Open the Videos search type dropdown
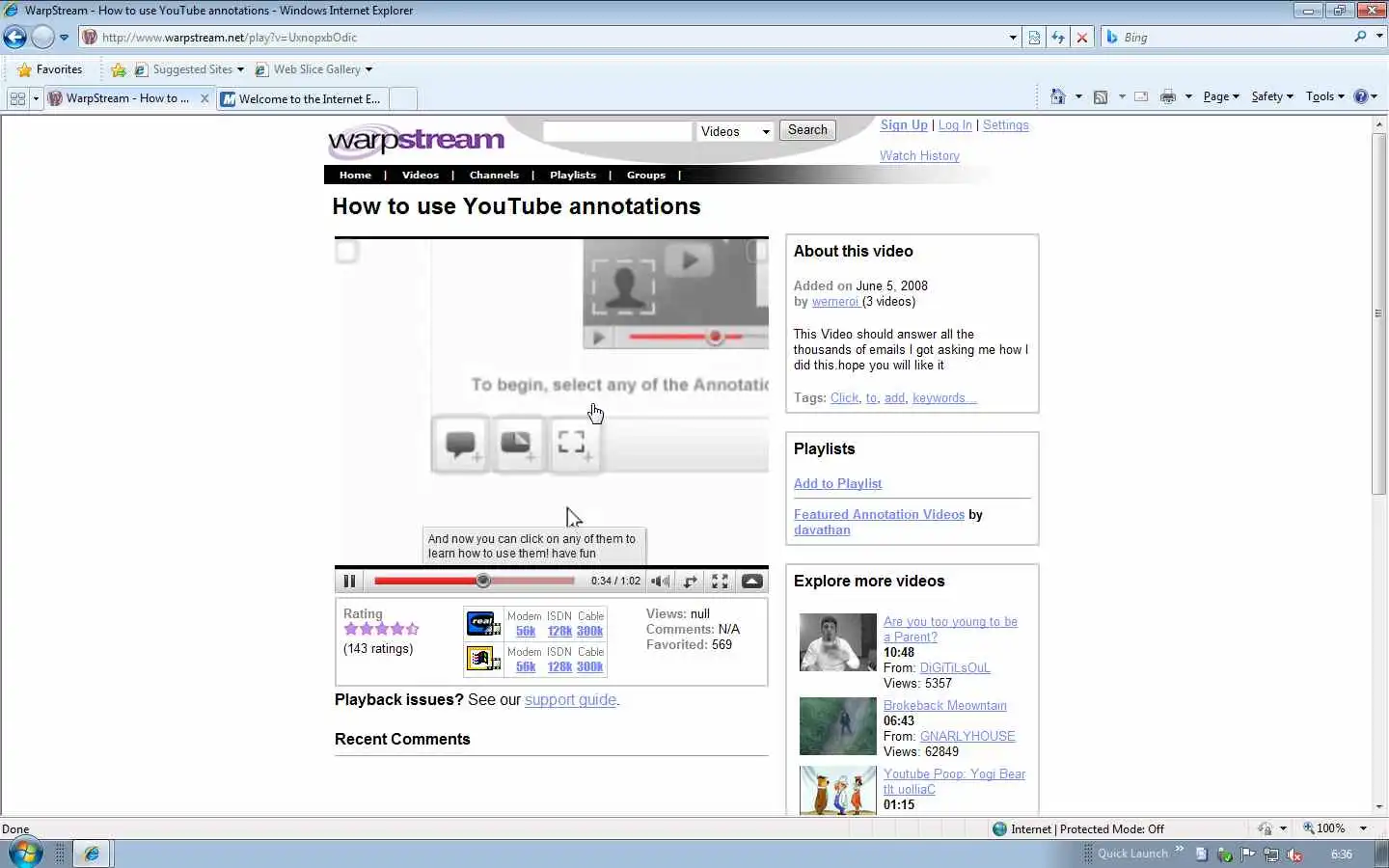This screenshot has height=868, width=1389. point(736,131)
